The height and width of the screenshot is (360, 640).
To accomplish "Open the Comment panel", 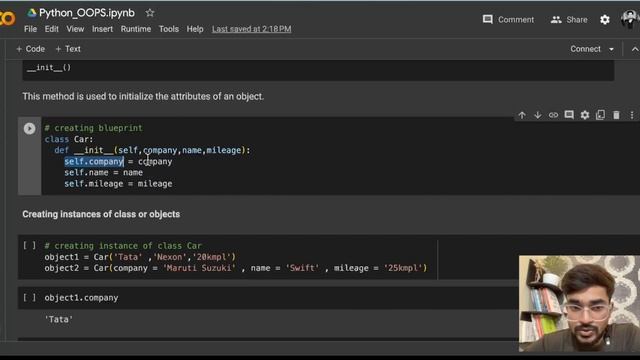I will tap(508, 20).
